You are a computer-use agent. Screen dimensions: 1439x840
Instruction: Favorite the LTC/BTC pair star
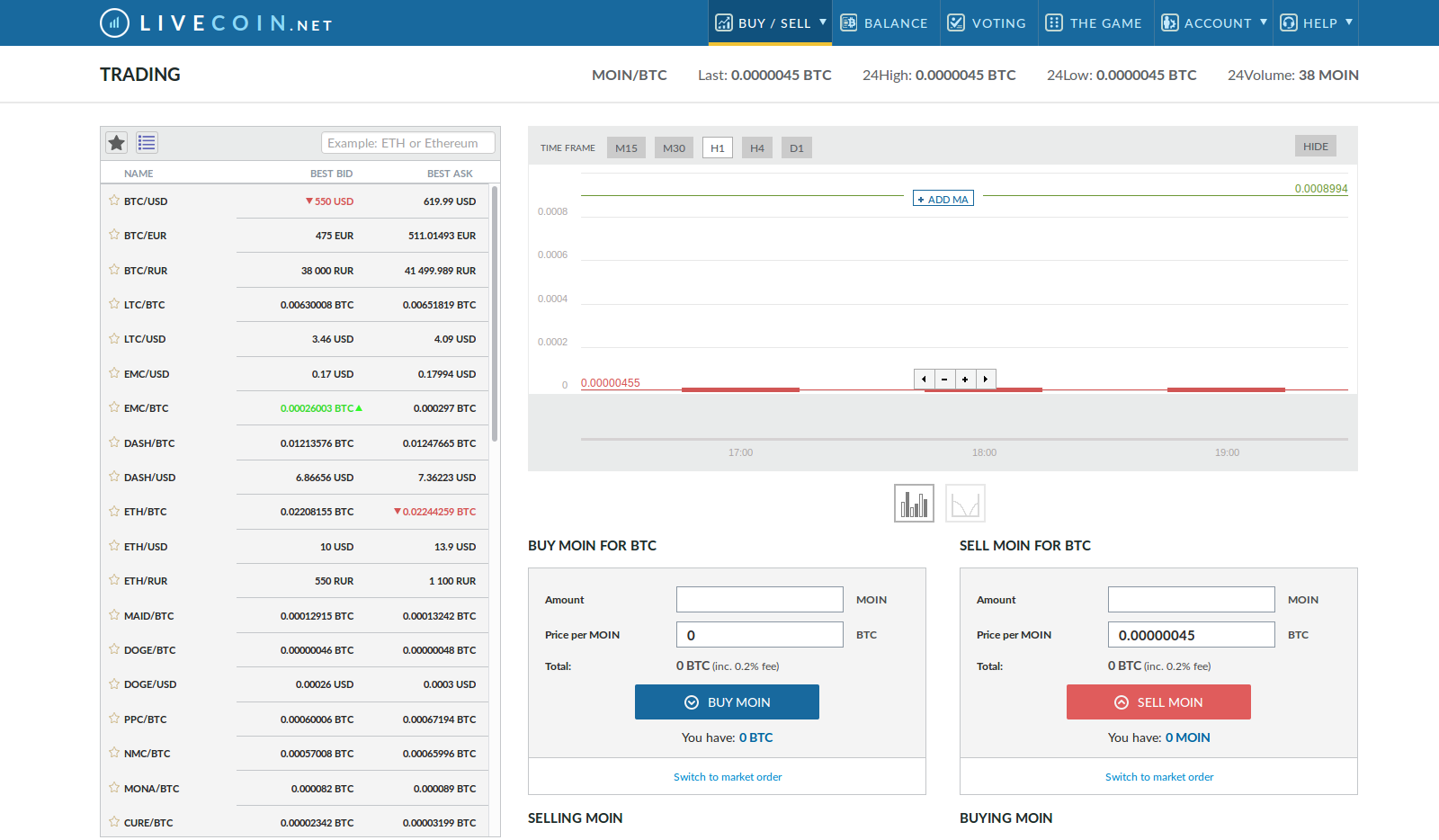(x=114, y=304)
